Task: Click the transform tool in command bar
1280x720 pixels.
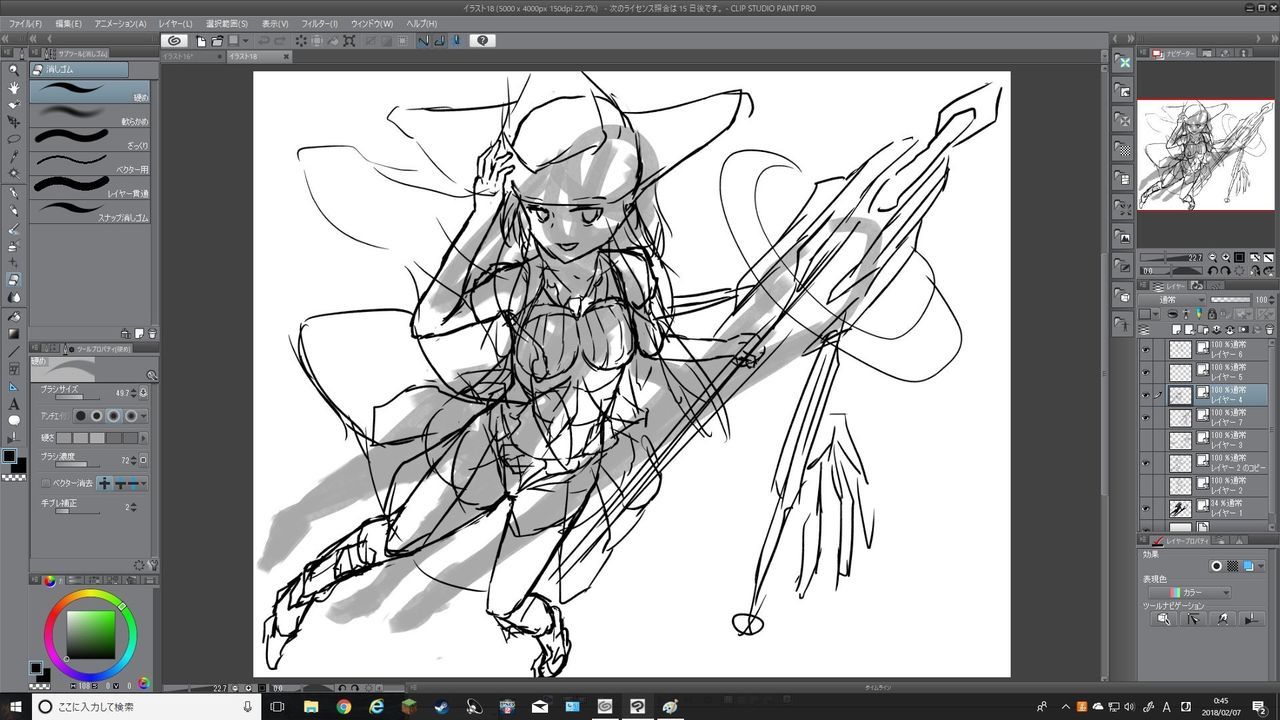Action: (x=349, y=41)
